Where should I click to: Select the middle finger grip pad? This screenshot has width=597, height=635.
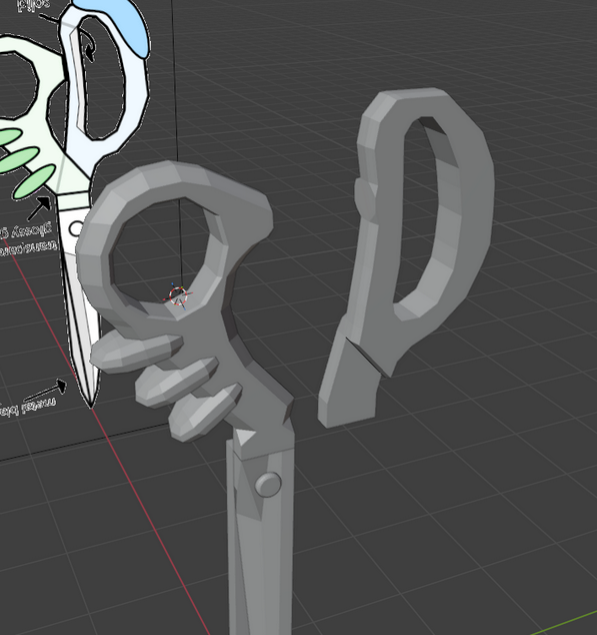[x=176, y=381]
